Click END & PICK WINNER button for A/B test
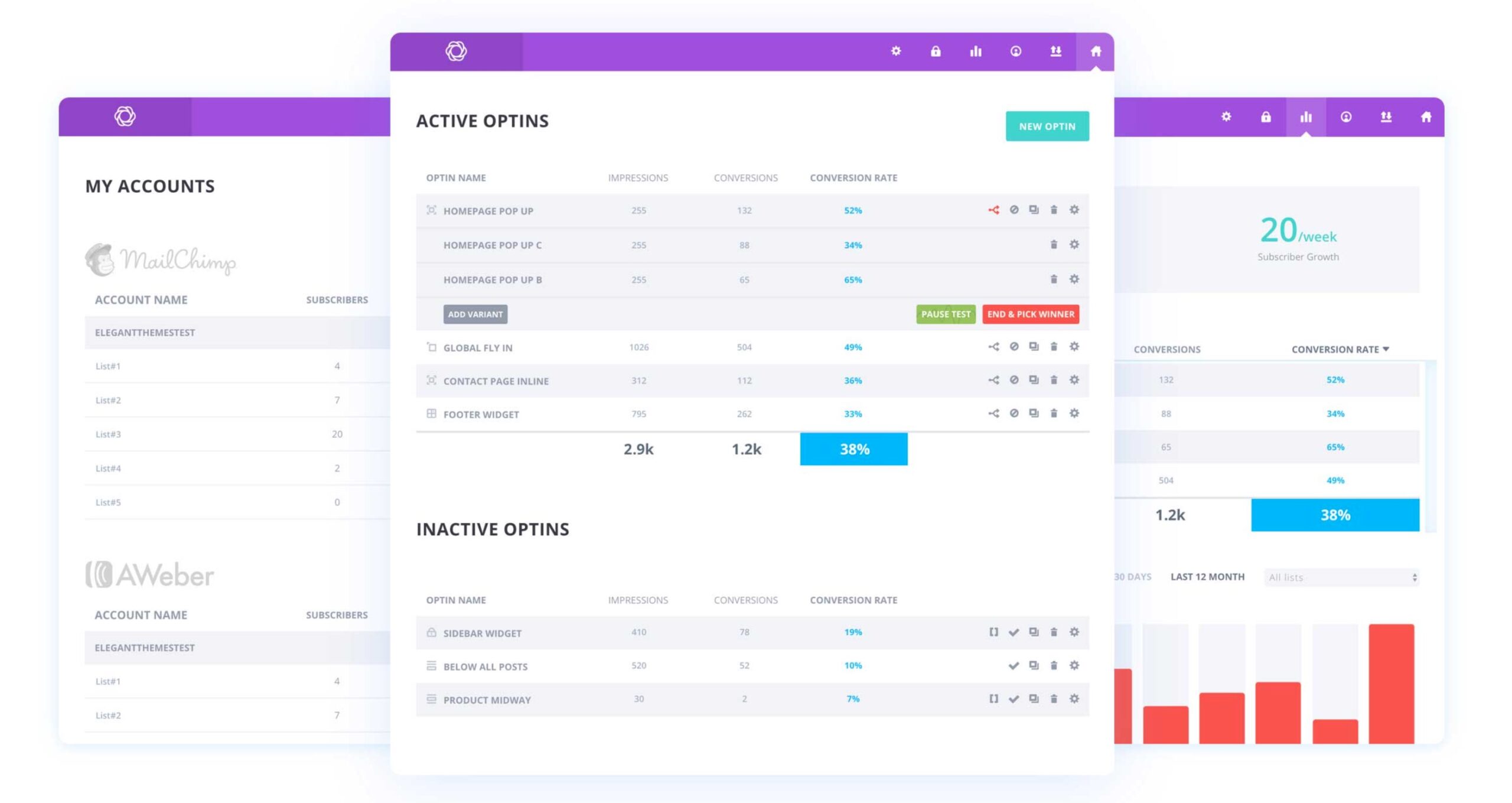 (x=1032, y=313)
